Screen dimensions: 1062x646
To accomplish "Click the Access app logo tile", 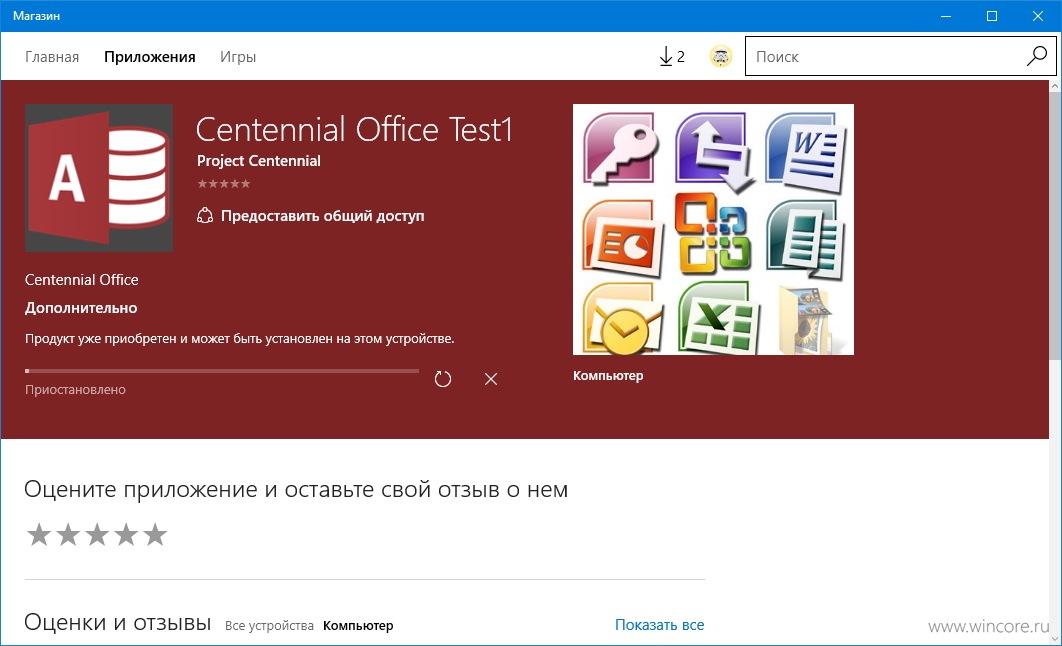I will coord(99,178).
